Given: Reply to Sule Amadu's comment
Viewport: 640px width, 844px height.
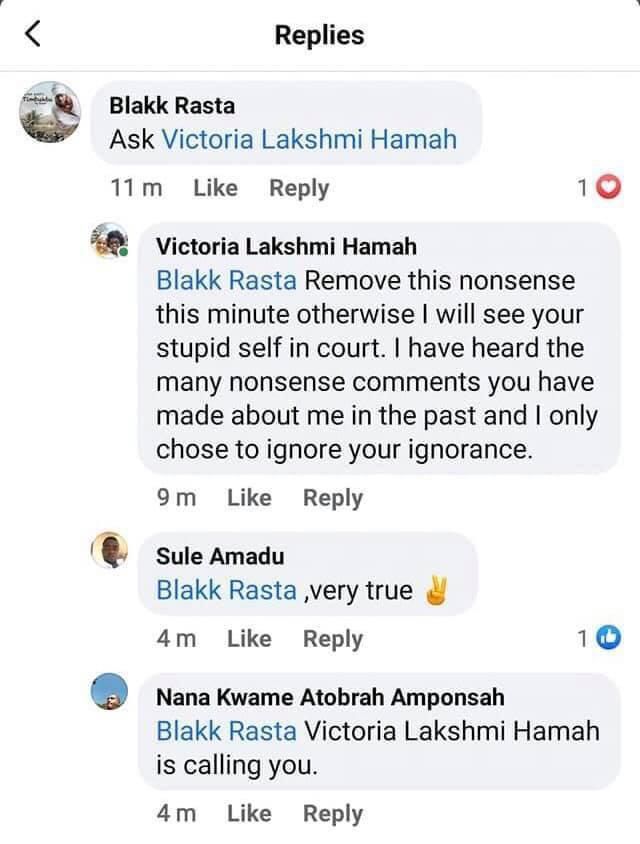Looking at the screenshot, I should tap(333, 639).
